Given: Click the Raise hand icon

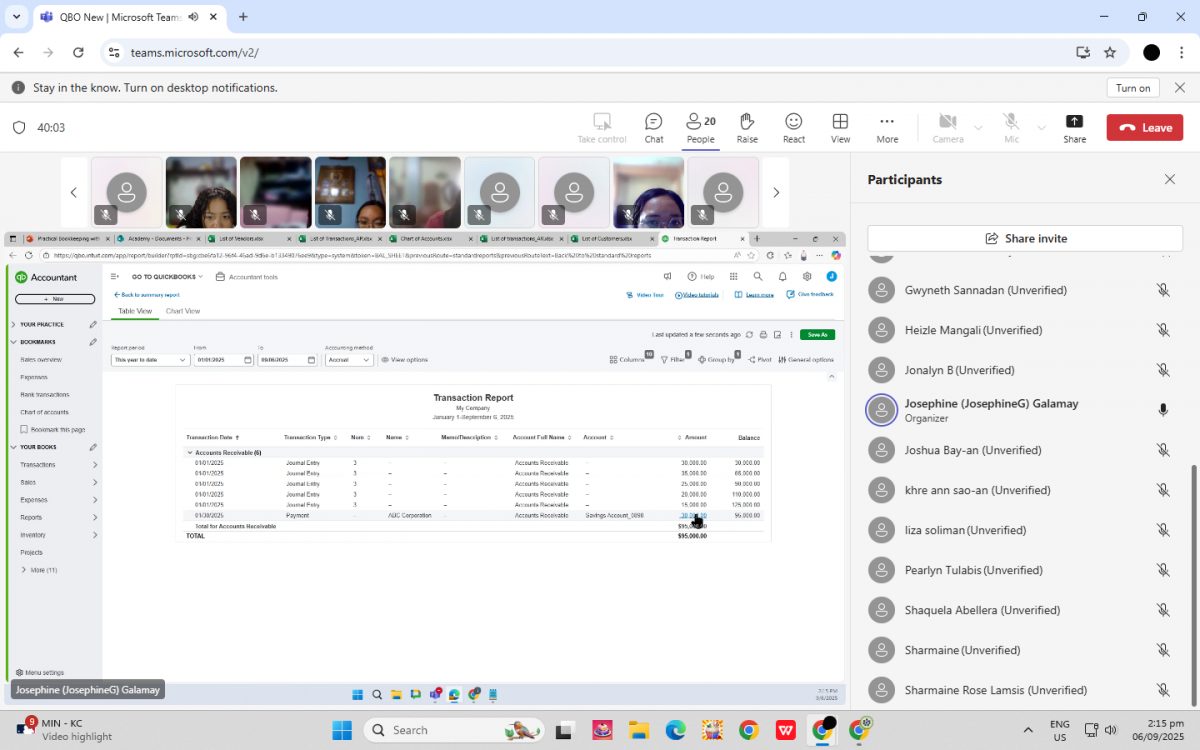Looking at the screenshot, I should pyautogui.click(x=747, y=127).
